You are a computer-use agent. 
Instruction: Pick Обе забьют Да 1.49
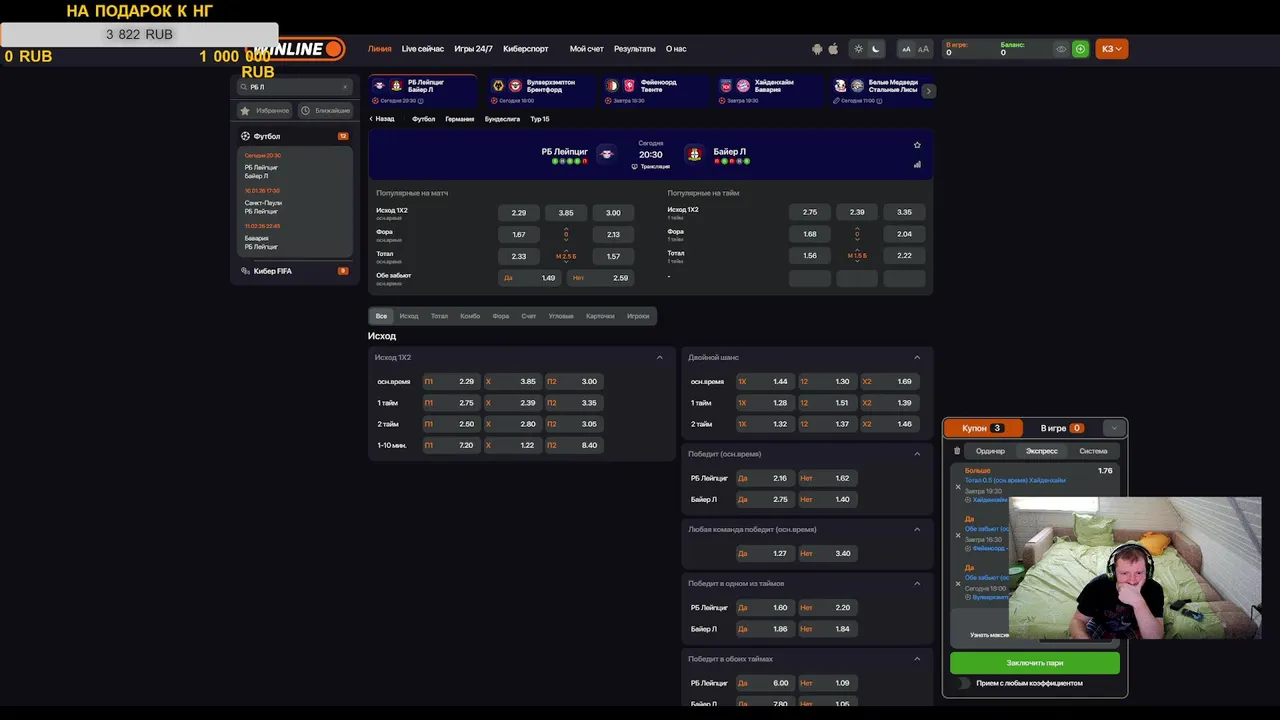point(529,278)
